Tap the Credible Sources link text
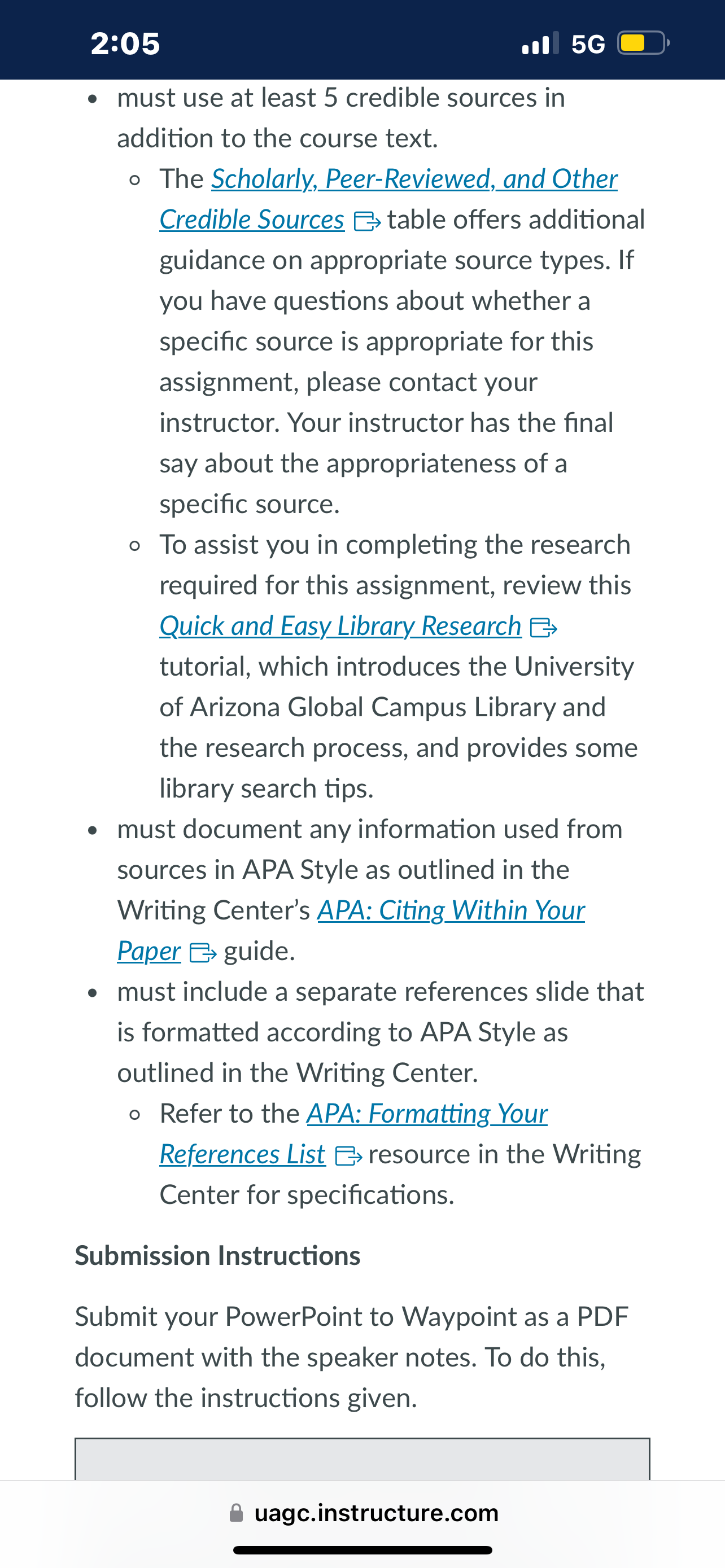The height and width of the screenshot is (1568, 725). click(x=251, y=220)
